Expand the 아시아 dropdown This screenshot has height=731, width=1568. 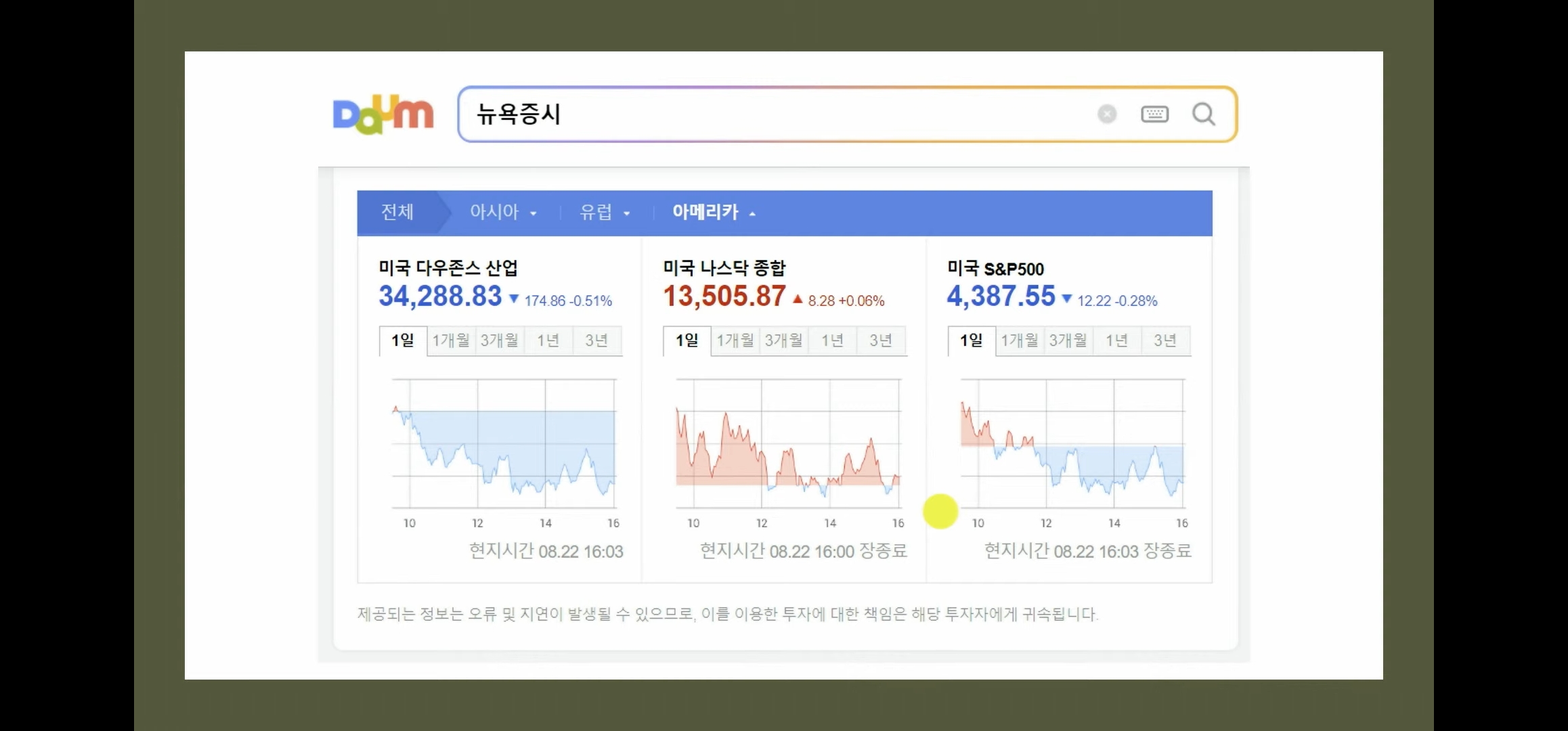pos(503,213)
